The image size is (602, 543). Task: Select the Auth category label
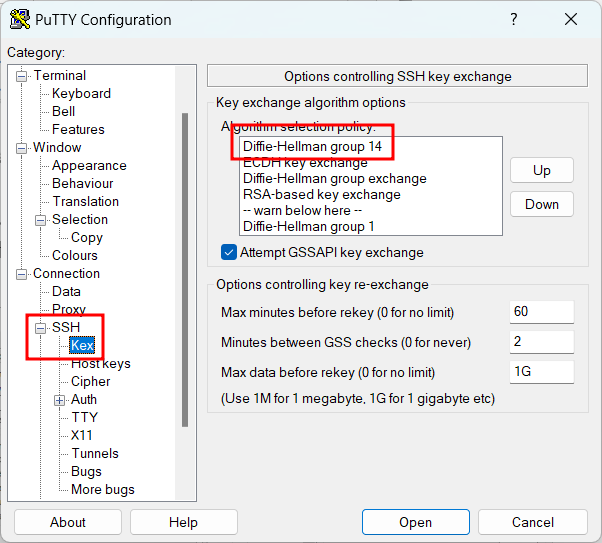click(x=84, y=399)
